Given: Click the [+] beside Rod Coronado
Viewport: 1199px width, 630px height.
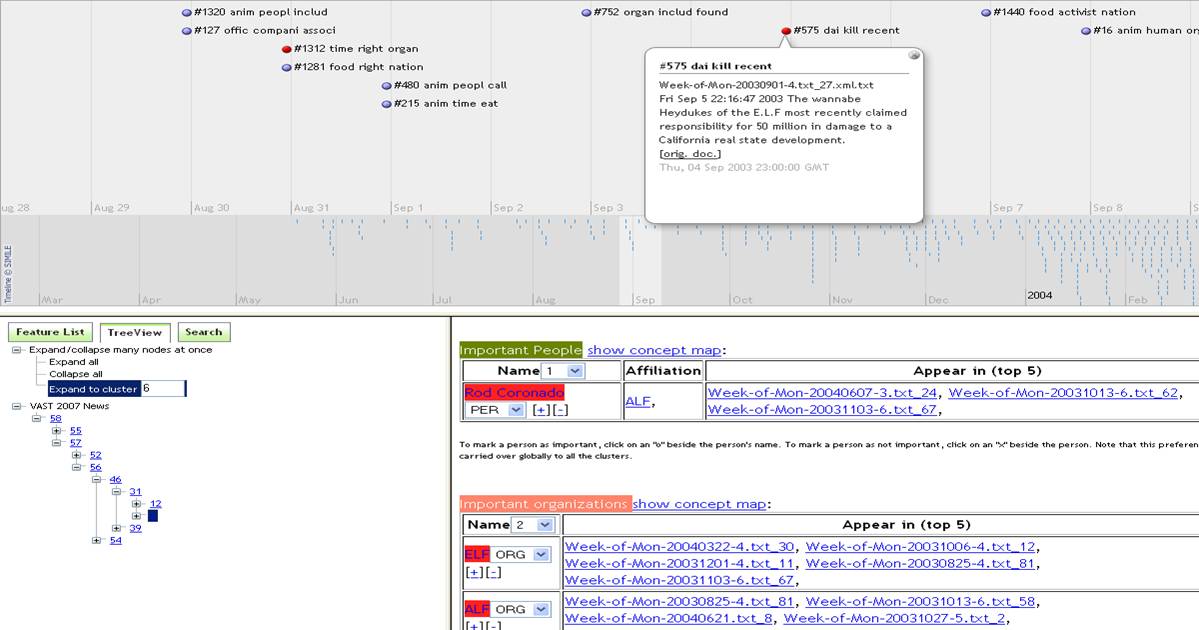Looking at the screenshot, I should 541,410.
